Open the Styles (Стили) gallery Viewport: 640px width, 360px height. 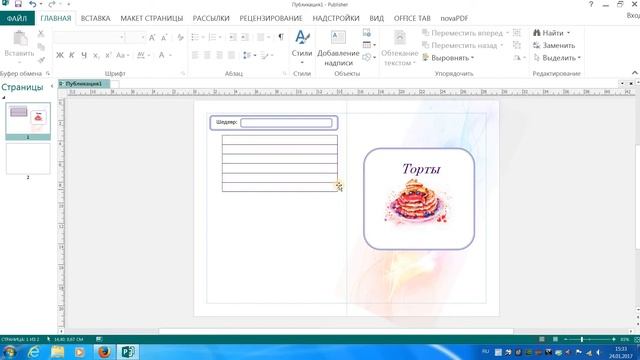(x=302, y=47)
